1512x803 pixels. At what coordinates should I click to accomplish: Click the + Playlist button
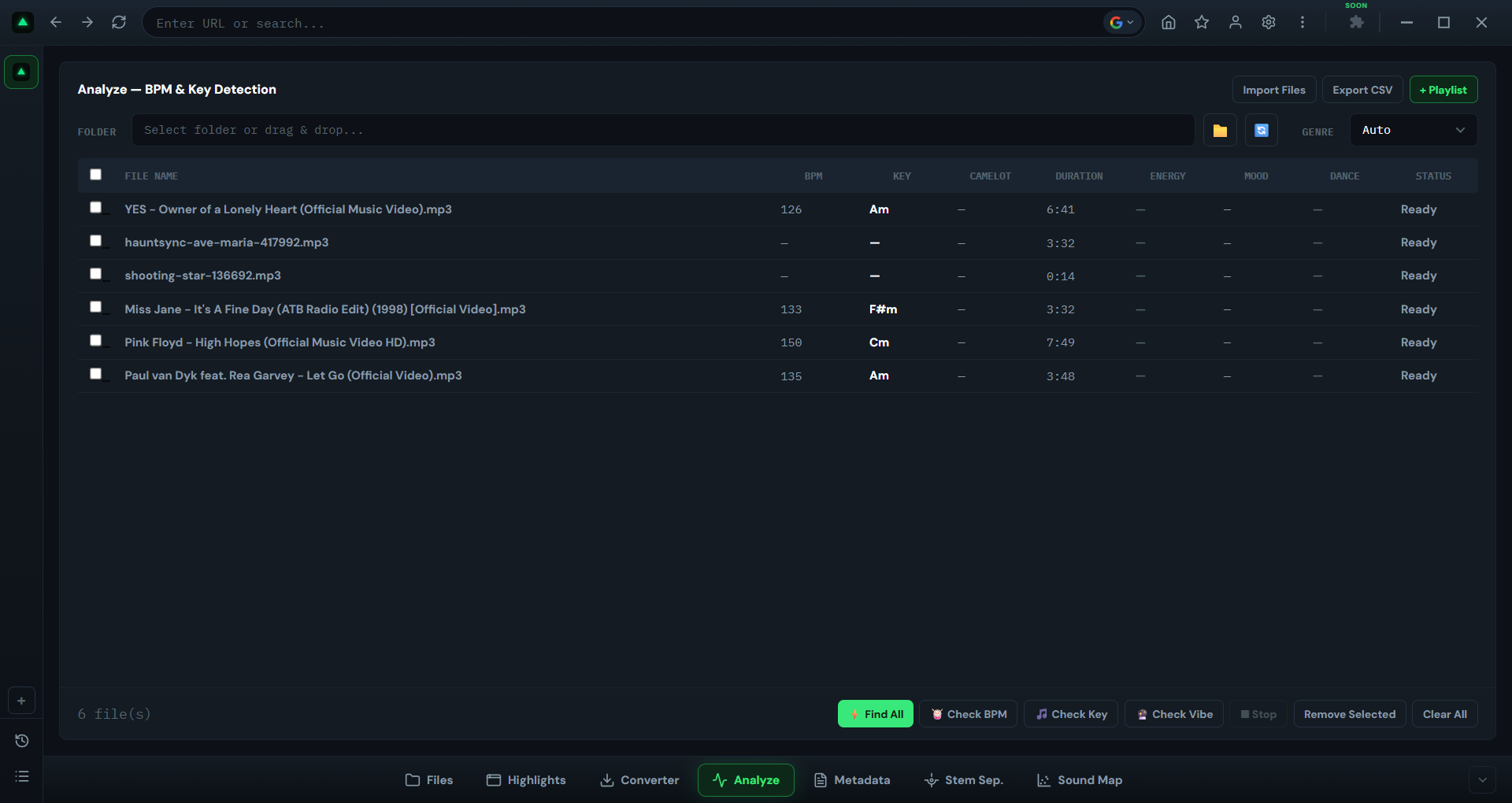pyautogui.click(x=1443, y=90)
